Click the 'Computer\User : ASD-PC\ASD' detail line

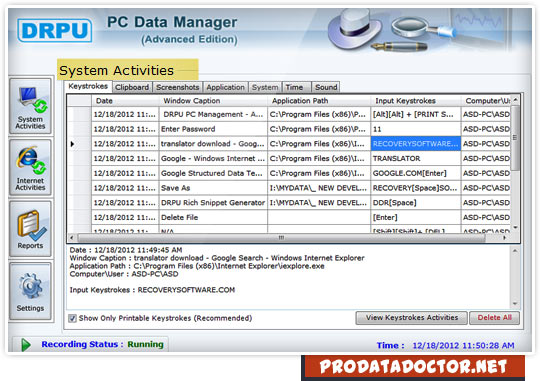[124, 274]
